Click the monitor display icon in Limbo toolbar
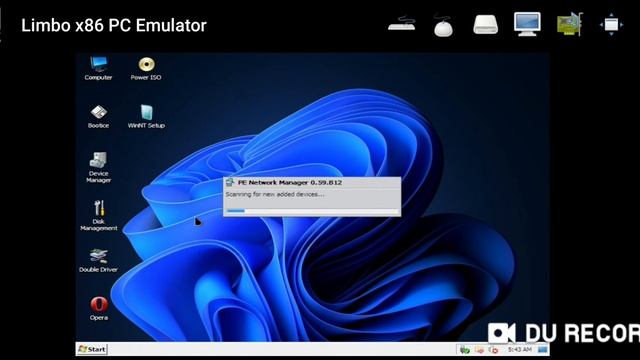The image size is (640, 360). pyautogui.click(x=527, y=24)
